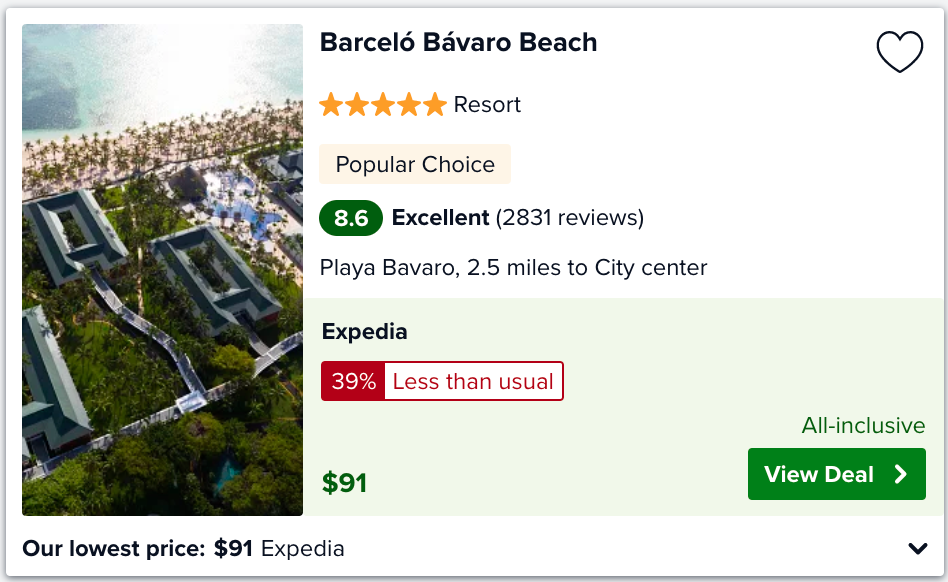This screenshot has height=582, width=948.
Task: Open the Excellent 2831 reviews link
Action: 518,218
